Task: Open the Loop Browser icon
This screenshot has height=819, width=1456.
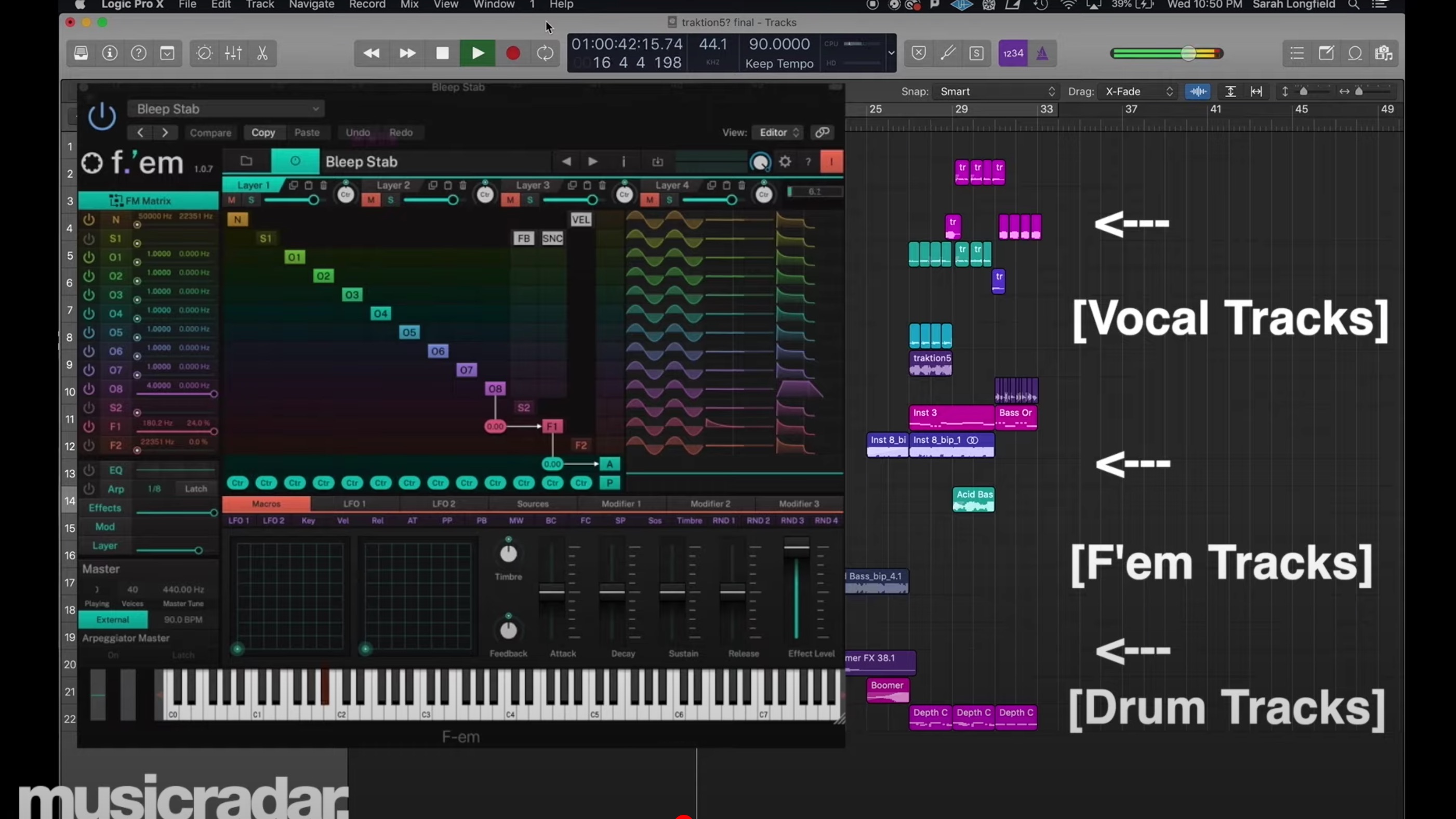Action: click(x=1355, y=53)
